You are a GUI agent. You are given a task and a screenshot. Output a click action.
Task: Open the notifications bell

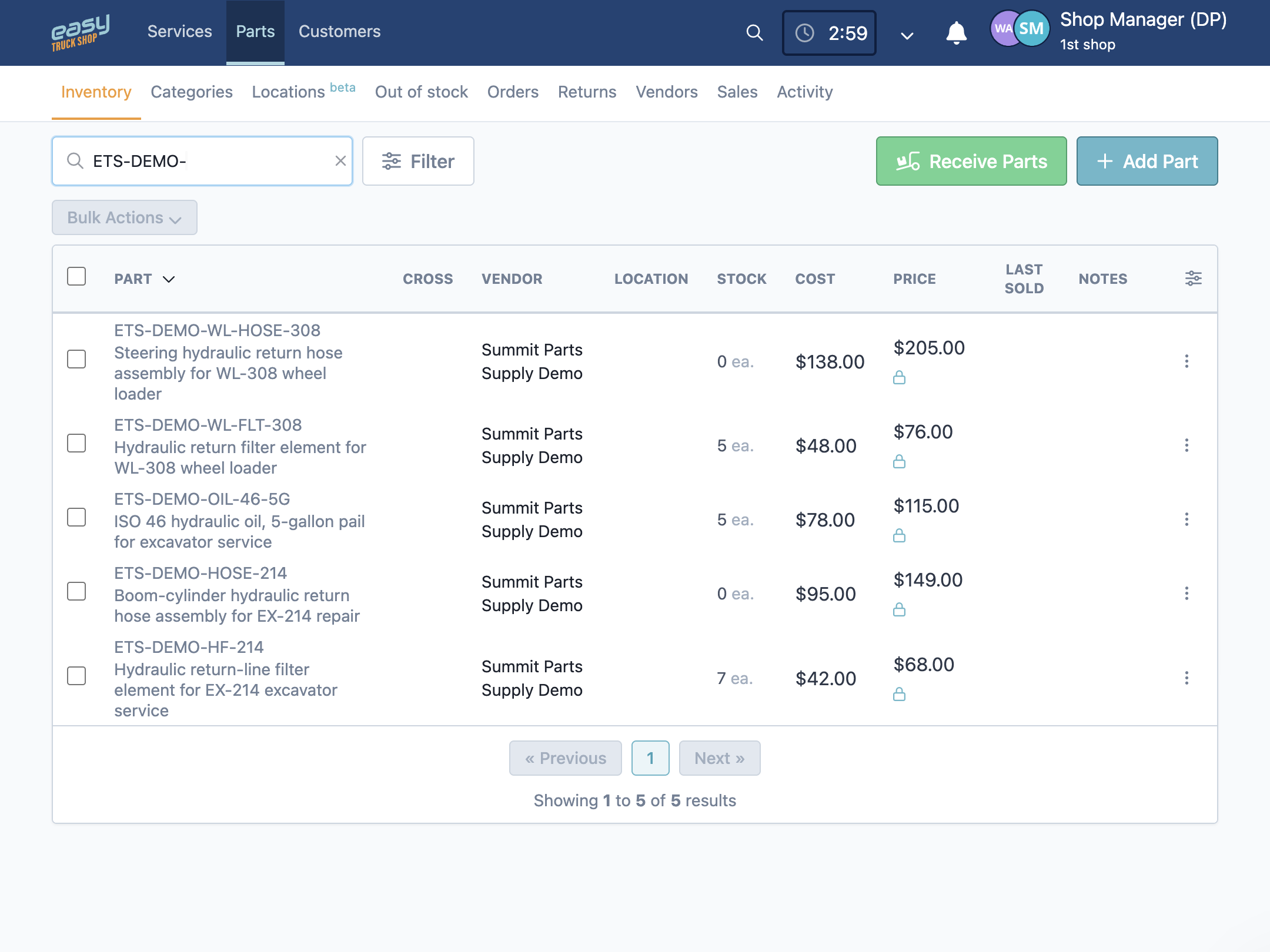(x=956, y=33)
